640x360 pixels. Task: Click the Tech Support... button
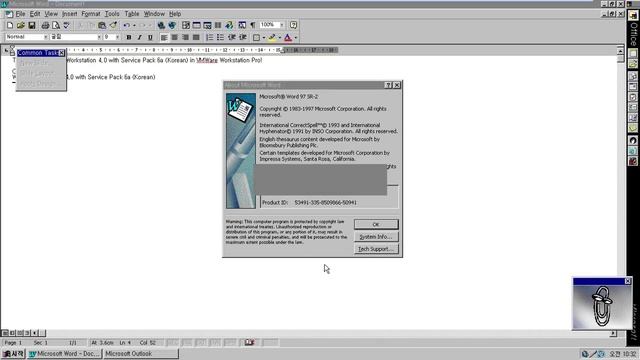click(x=376, y=249)
